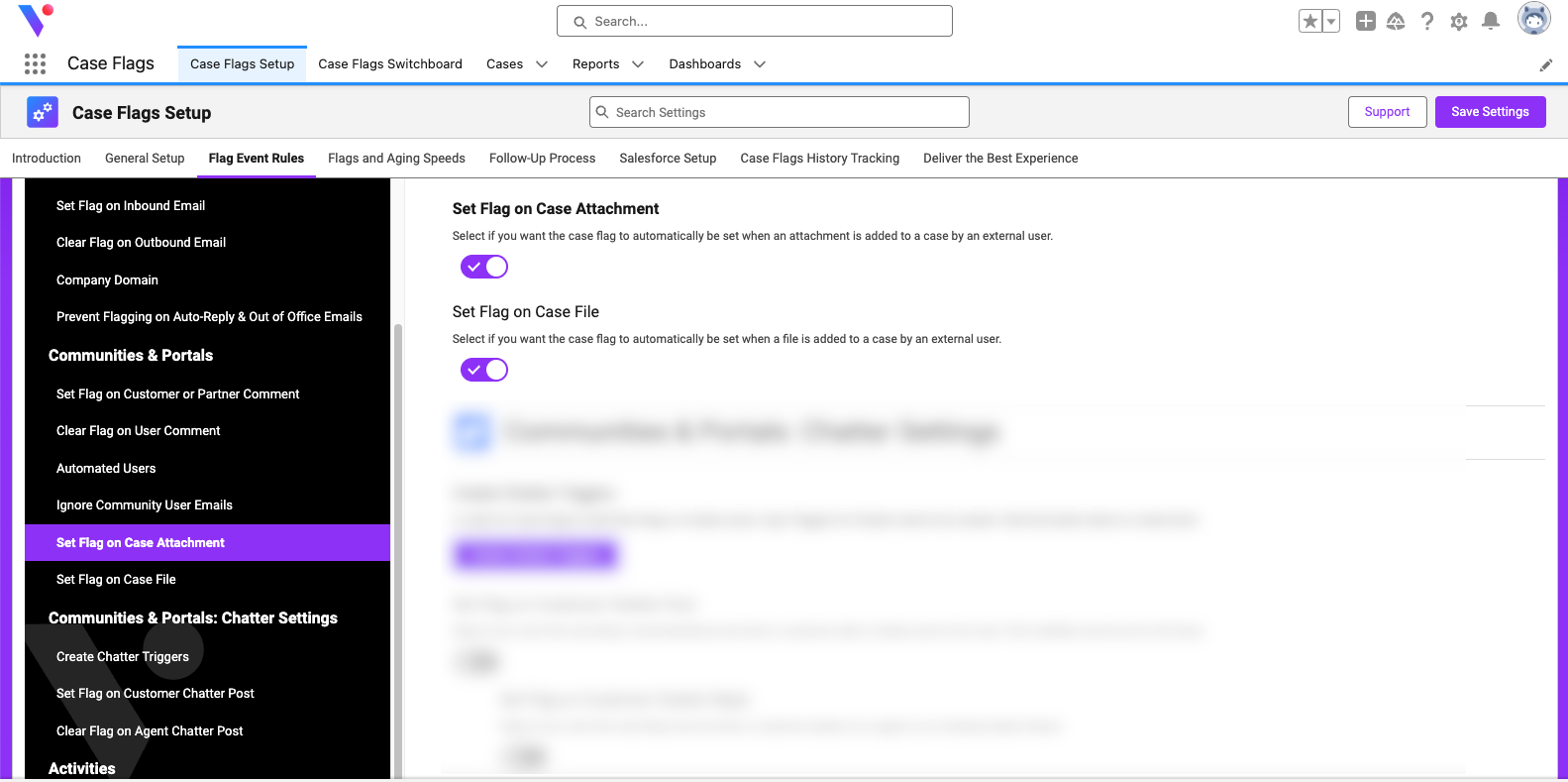Screen dimensions: 1568x782
Task: Open the global actions plus icon
Action: (x=1366, y=21)
